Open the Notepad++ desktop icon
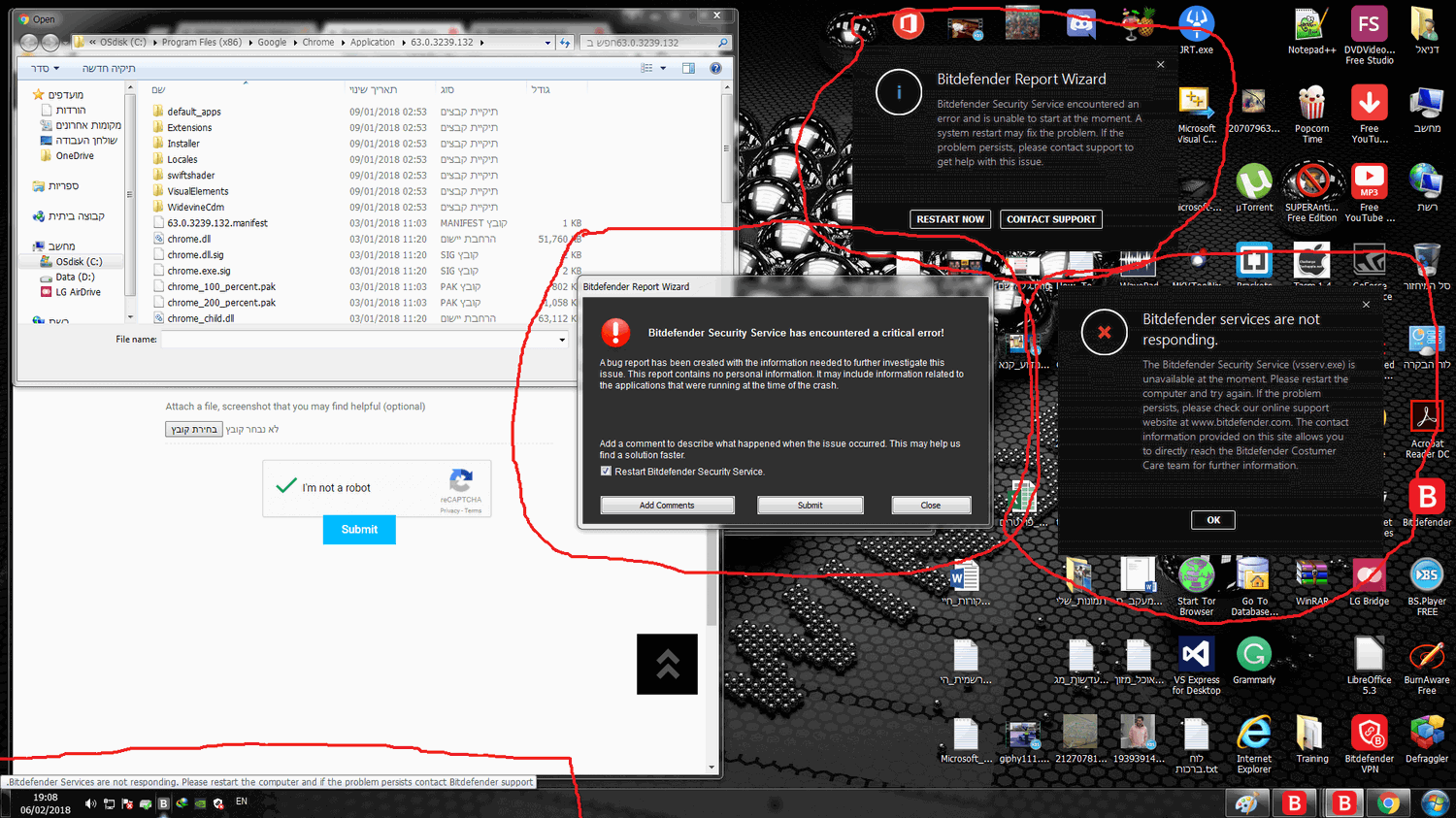 pos(1311,31)
